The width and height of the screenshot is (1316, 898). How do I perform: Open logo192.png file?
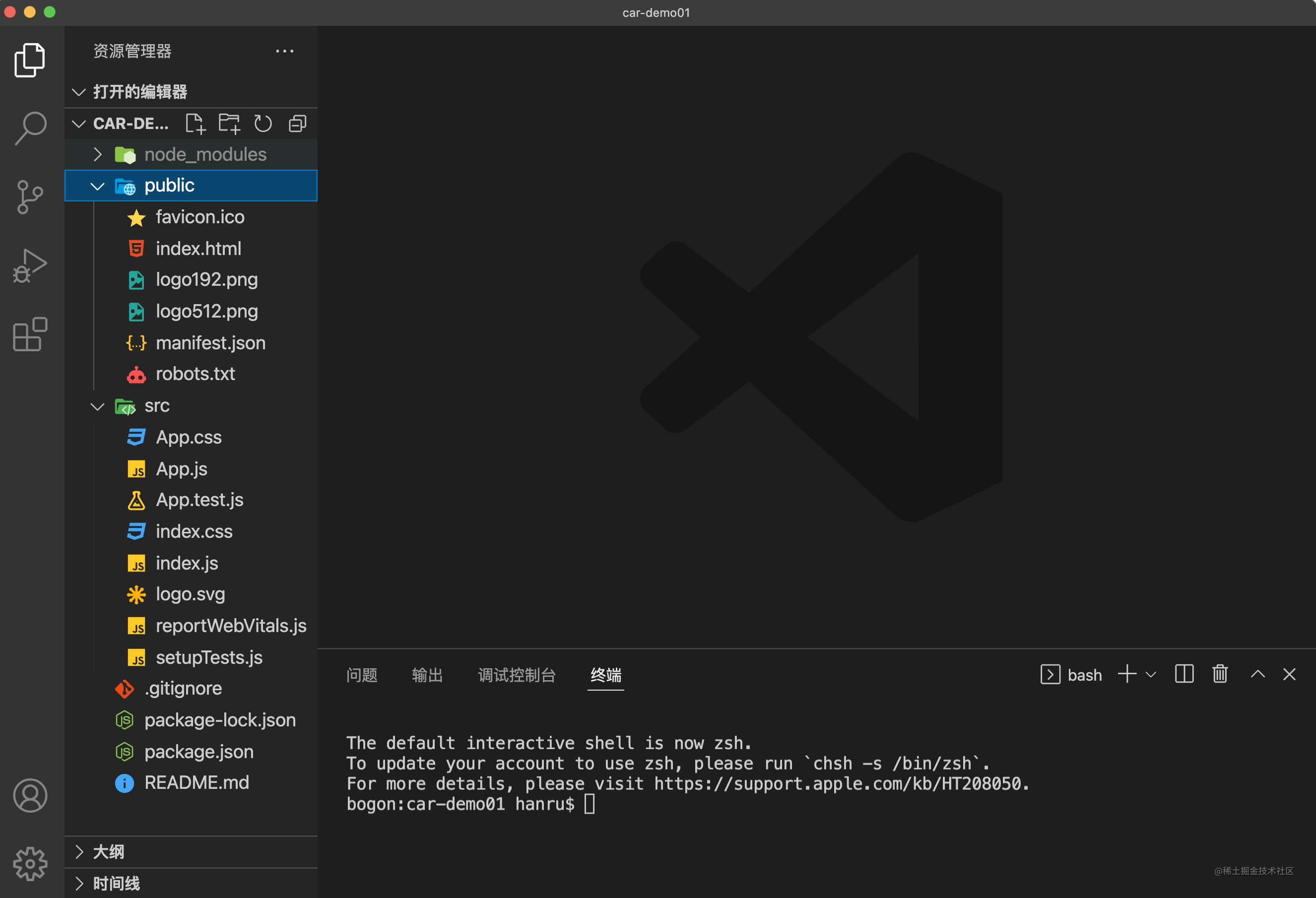point(191,280)
